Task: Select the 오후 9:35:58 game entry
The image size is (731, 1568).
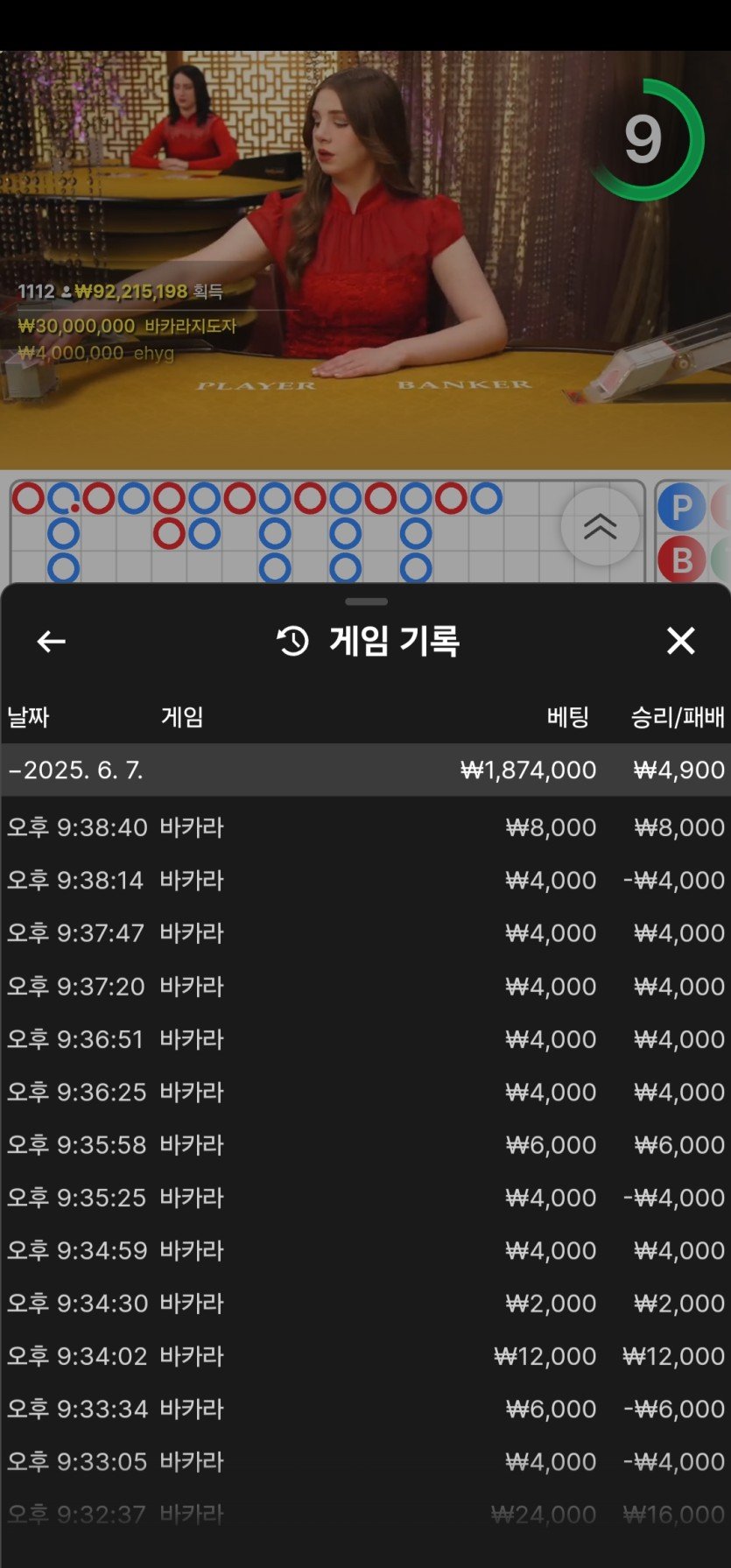Action: [365, 1144]
